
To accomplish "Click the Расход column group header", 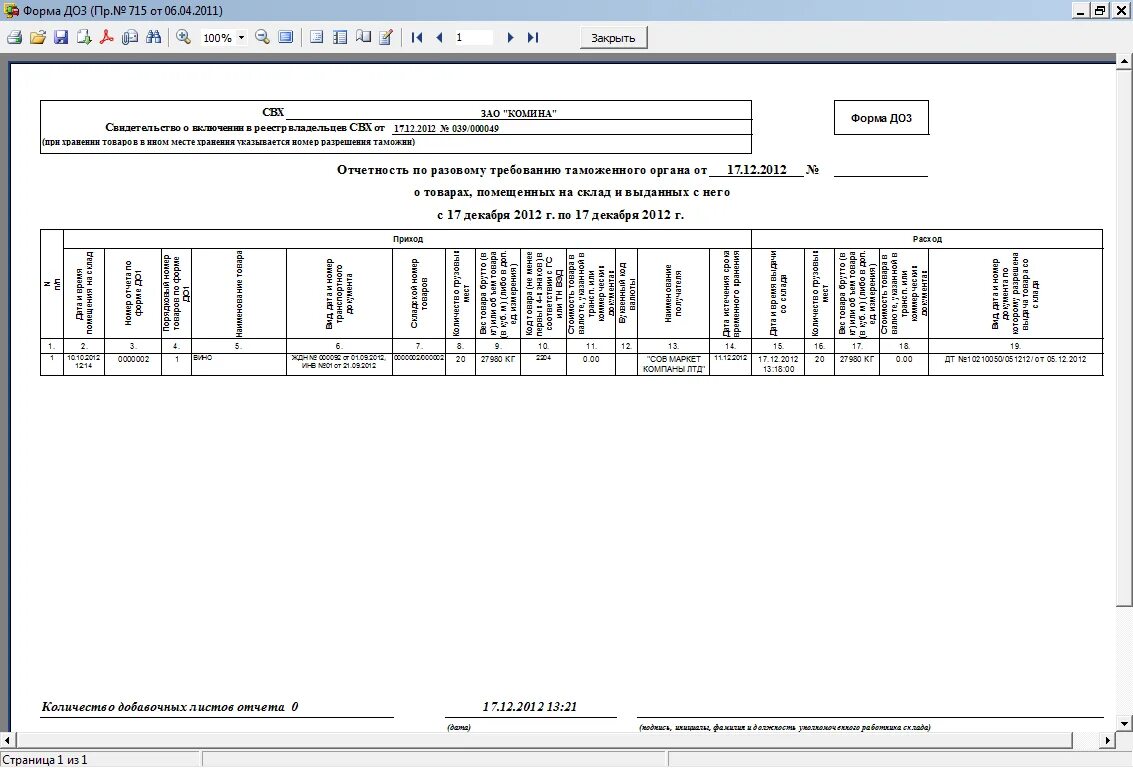I will [927, 239].
